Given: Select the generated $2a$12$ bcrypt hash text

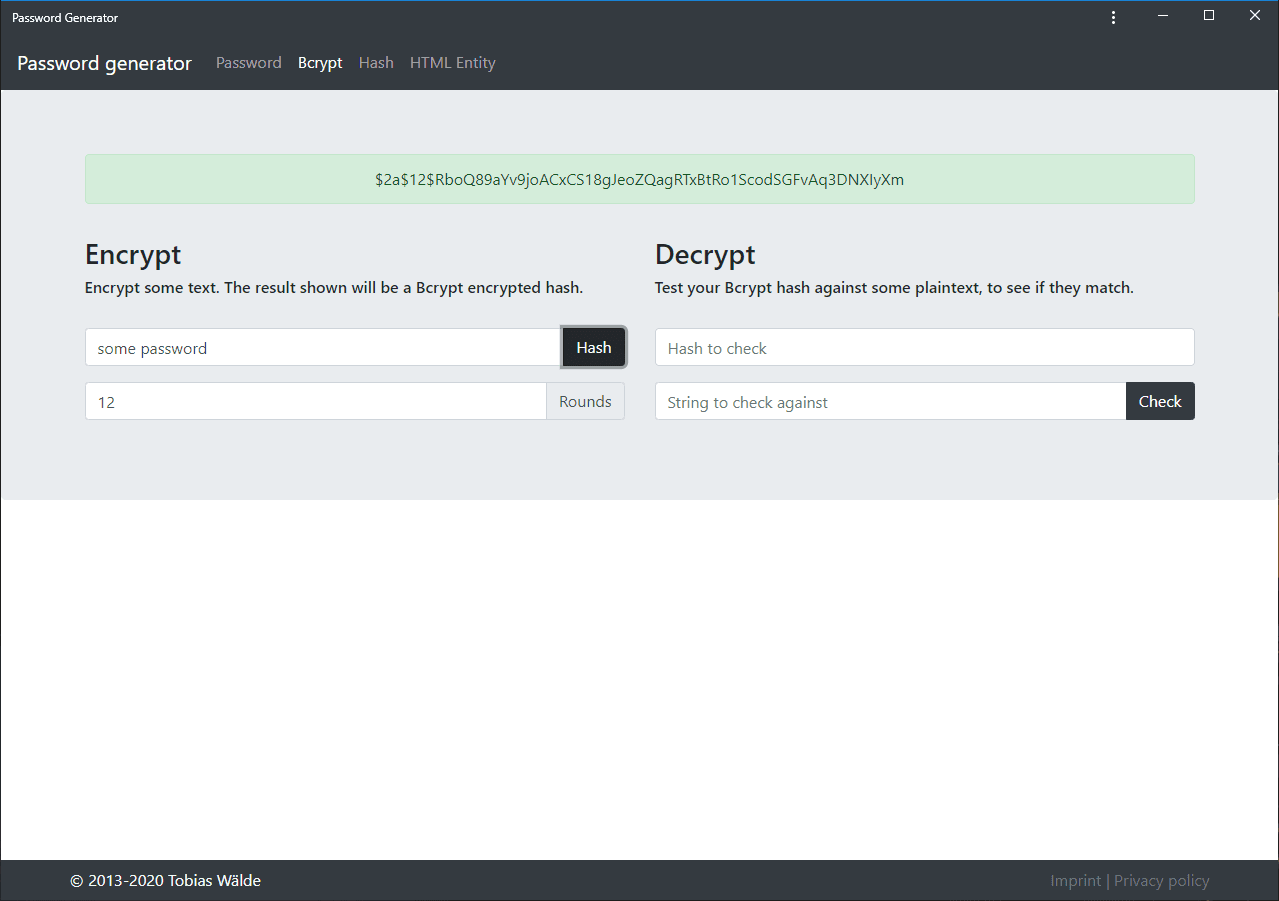Looking at the screenshot, I should pyautogui.click(x=640, y=180).
